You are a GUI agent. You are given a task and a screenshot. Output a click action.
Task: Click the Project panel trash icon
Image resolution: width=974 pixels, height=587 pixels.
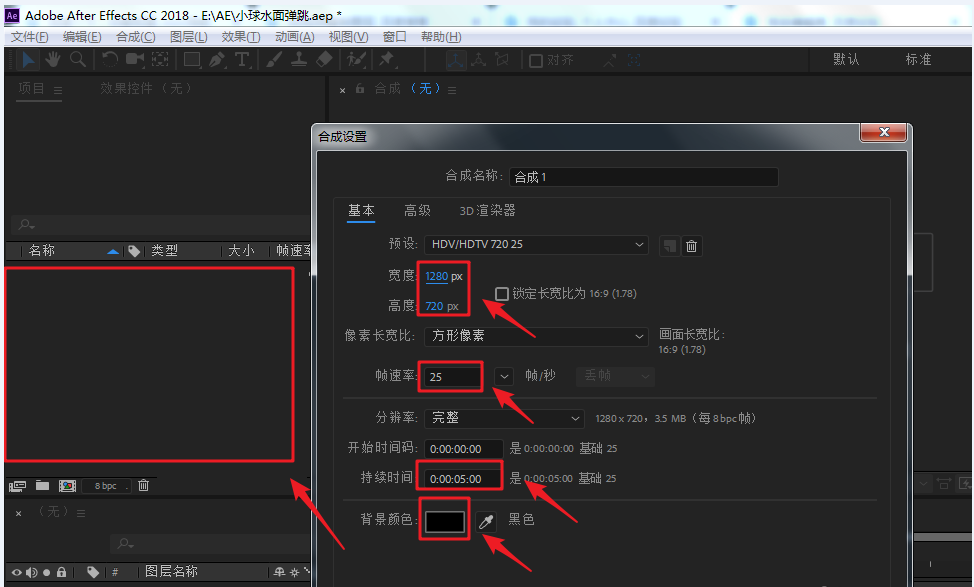point(143,485)
